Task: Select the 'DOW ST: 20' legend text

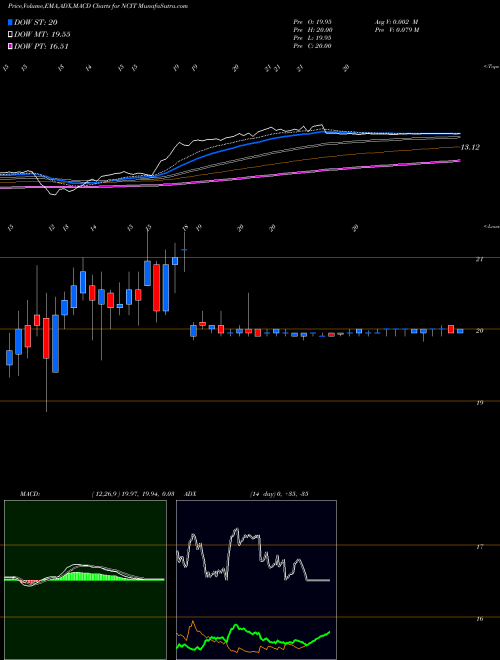Action: (35, 22)
